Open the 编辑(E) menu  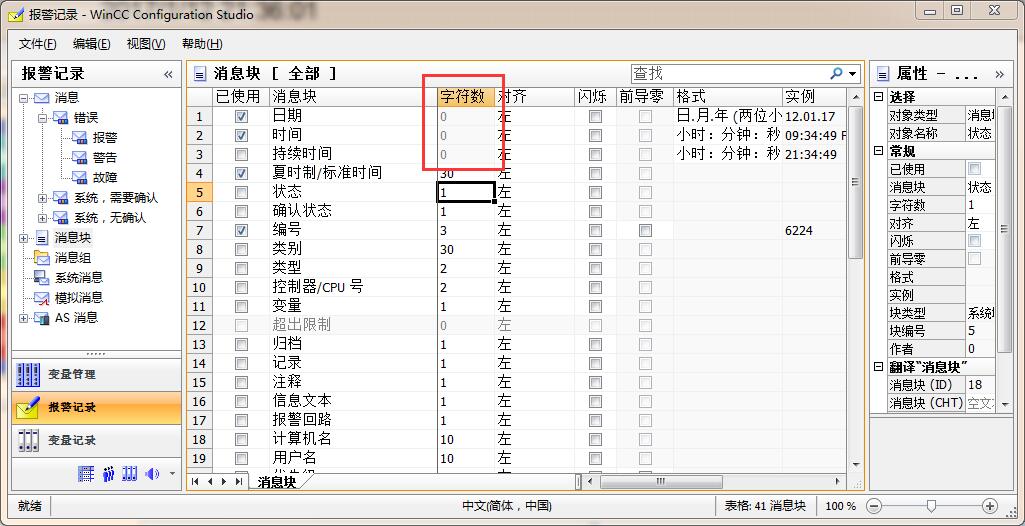coord(92,44)
